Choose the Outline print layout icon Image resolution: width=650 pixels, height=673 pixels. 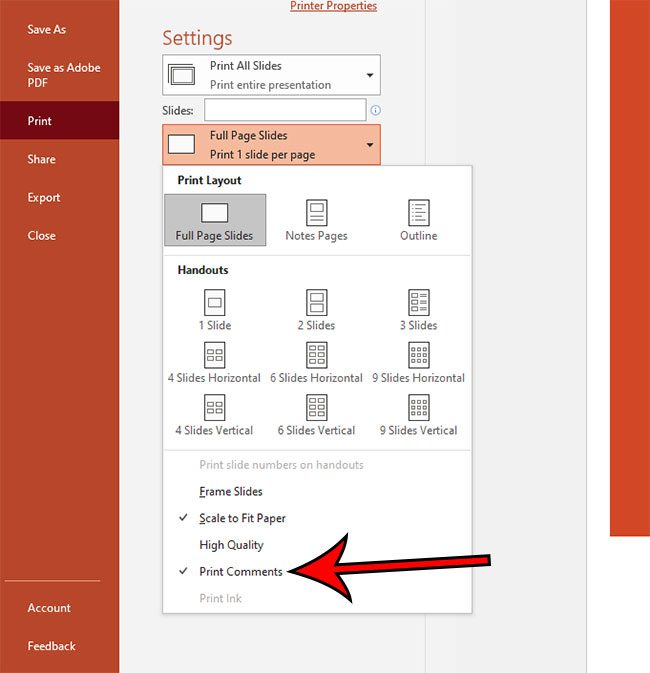(418, 213)
